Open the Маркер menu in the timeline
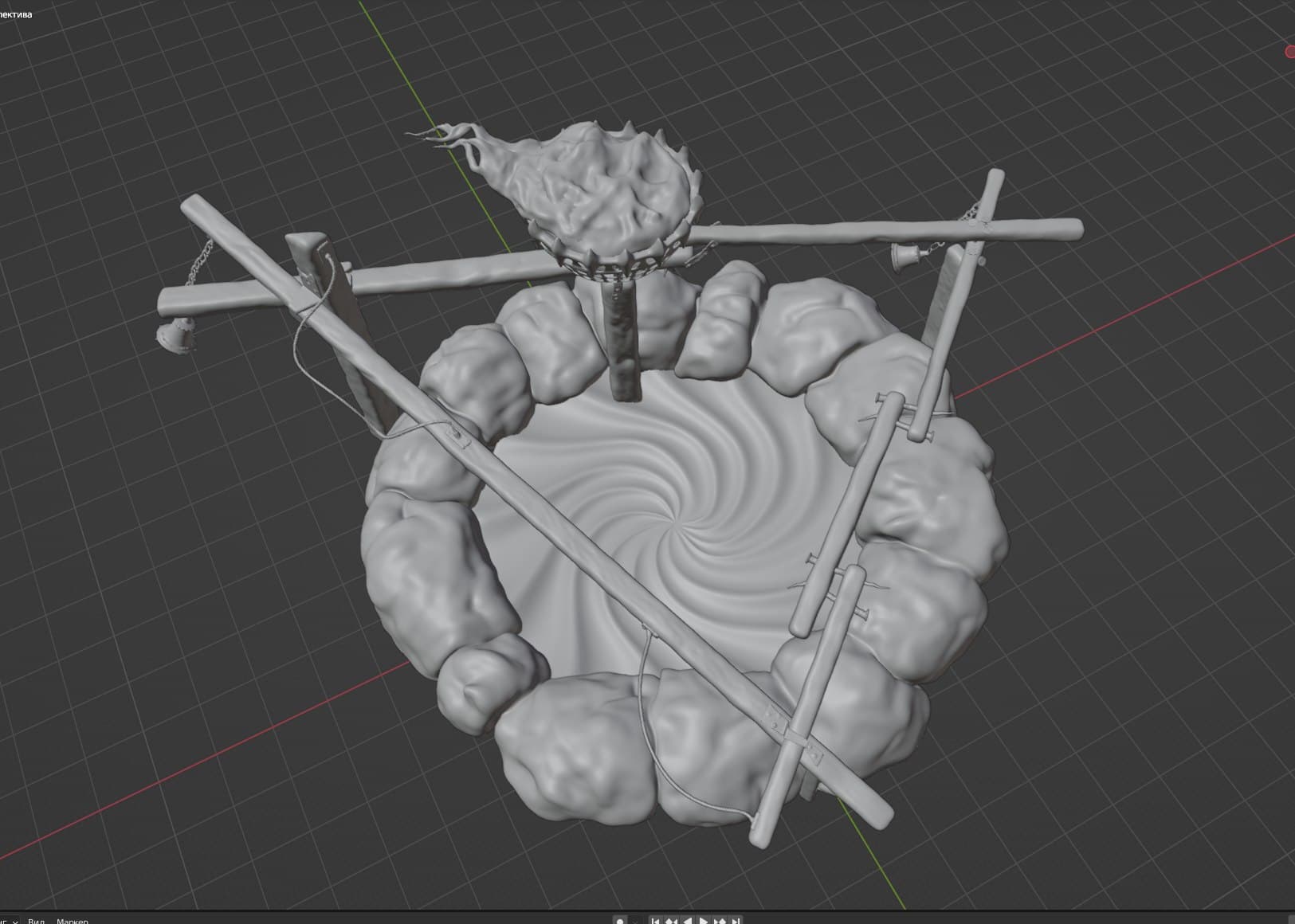The image size is (1295, 924). point(73,920)
